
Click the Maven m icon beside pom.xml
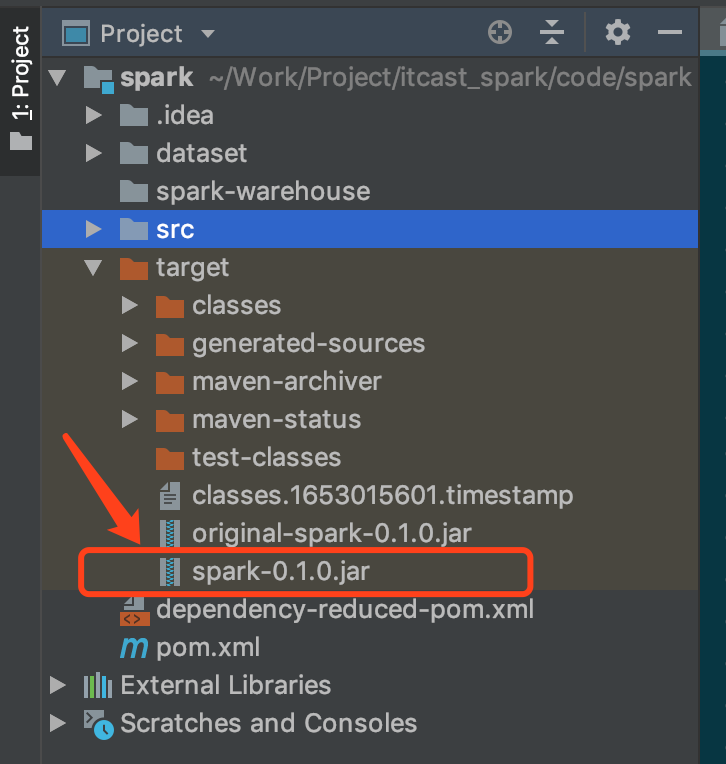pyautogui.click(x=134, y=648)
